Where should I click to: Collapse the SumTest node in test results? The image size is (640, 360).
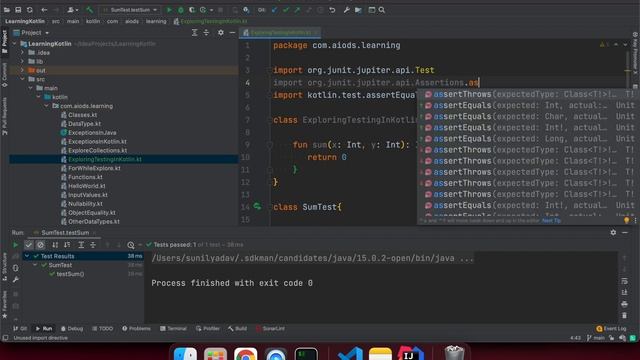(35, 265)
